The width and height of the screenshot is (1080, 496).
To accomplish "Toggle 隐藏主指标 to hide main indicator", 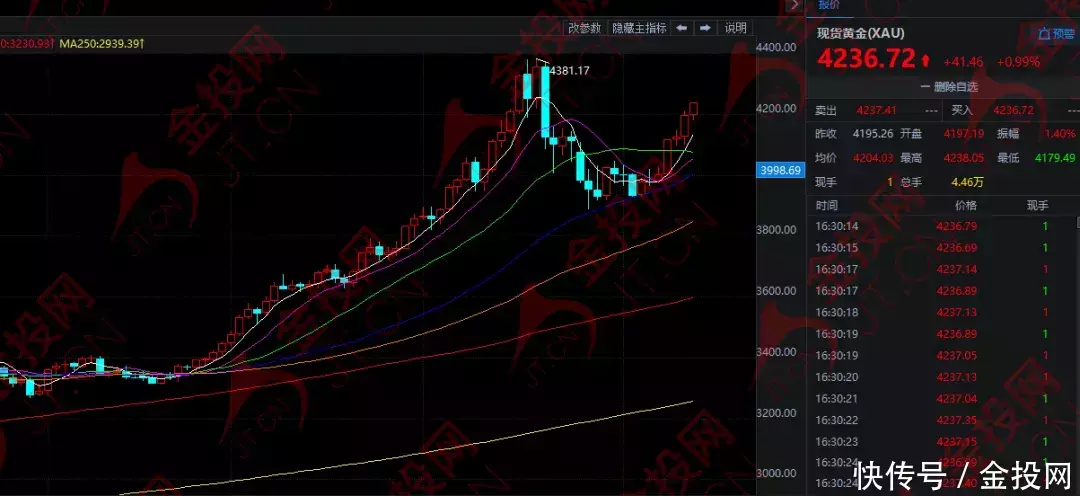I will coord(639,28).
